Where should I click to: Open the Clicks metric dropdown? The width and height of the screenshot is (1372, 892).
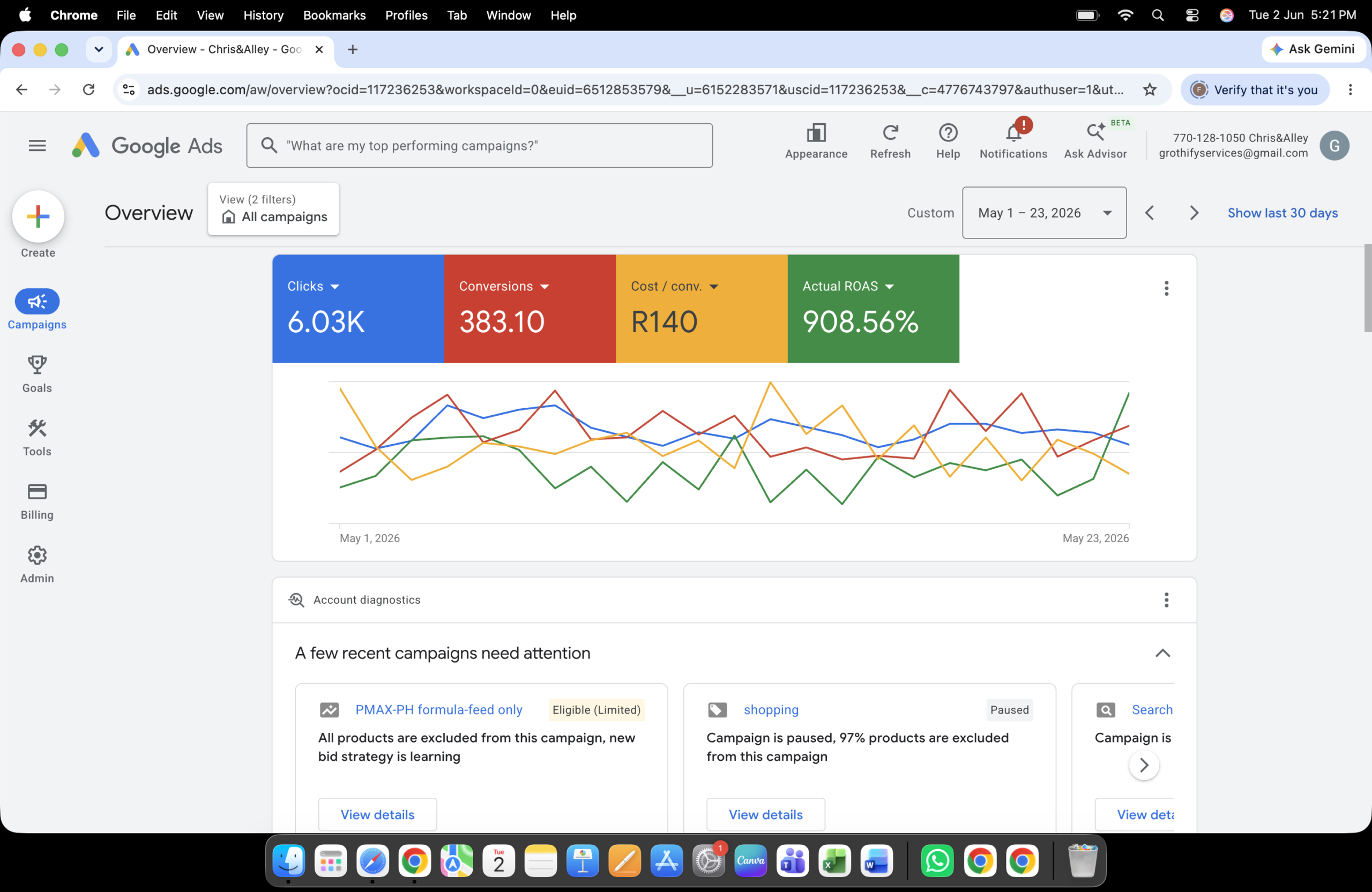(x=314, y=287)
